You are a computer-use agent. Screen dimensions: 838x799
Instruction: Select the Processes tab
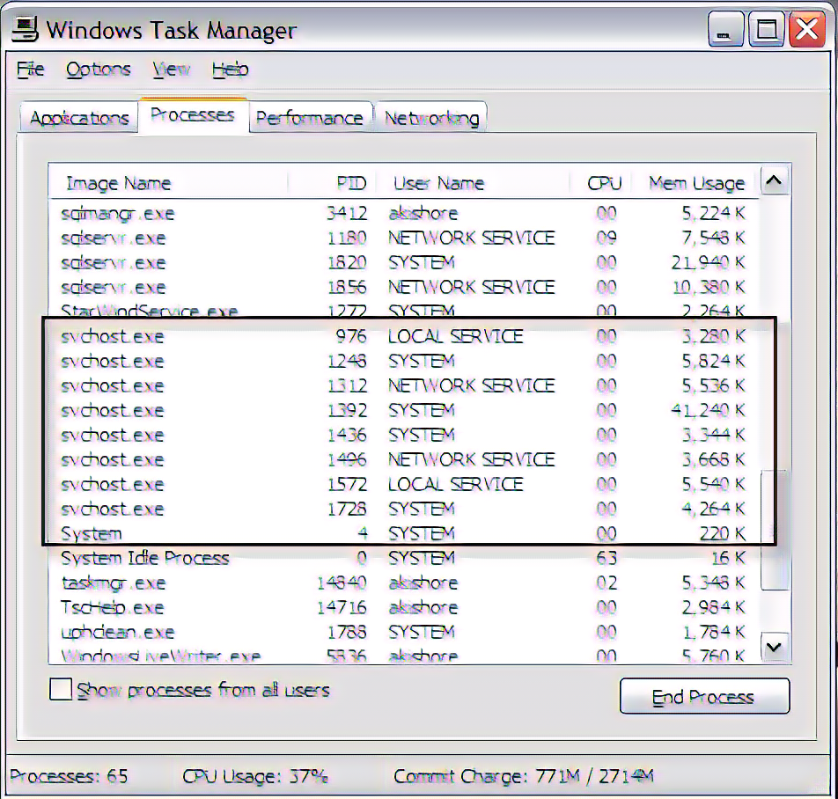click(192, 115)
